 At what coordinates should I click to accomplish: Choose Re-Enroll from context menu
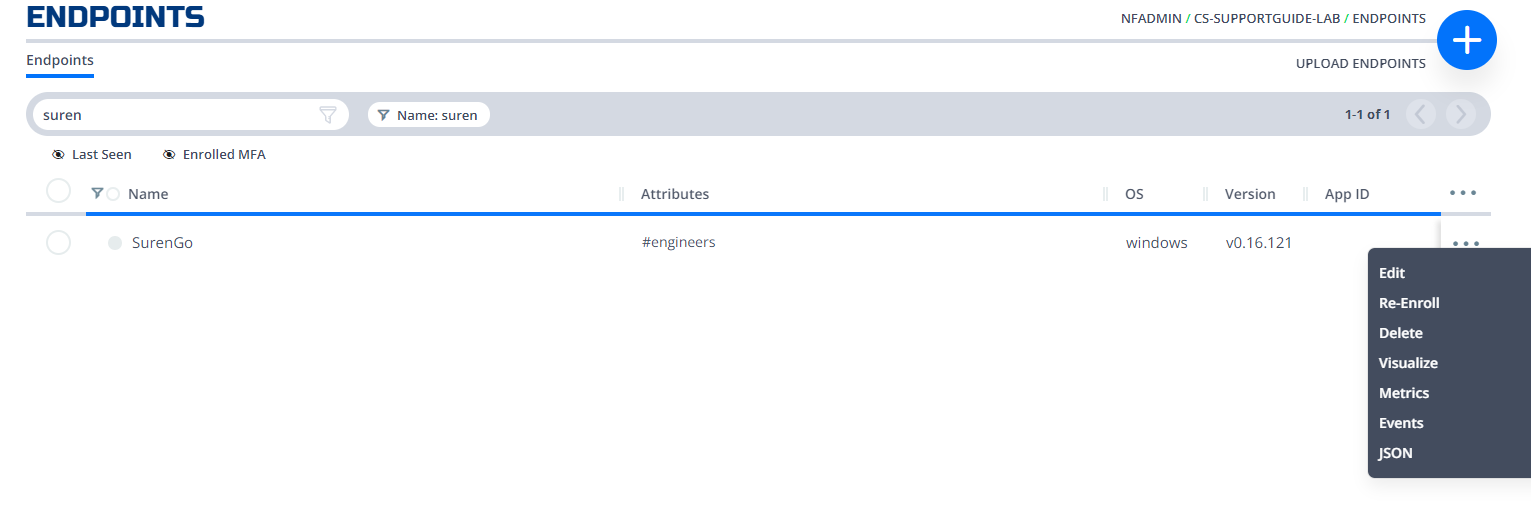pos(1409,303)
